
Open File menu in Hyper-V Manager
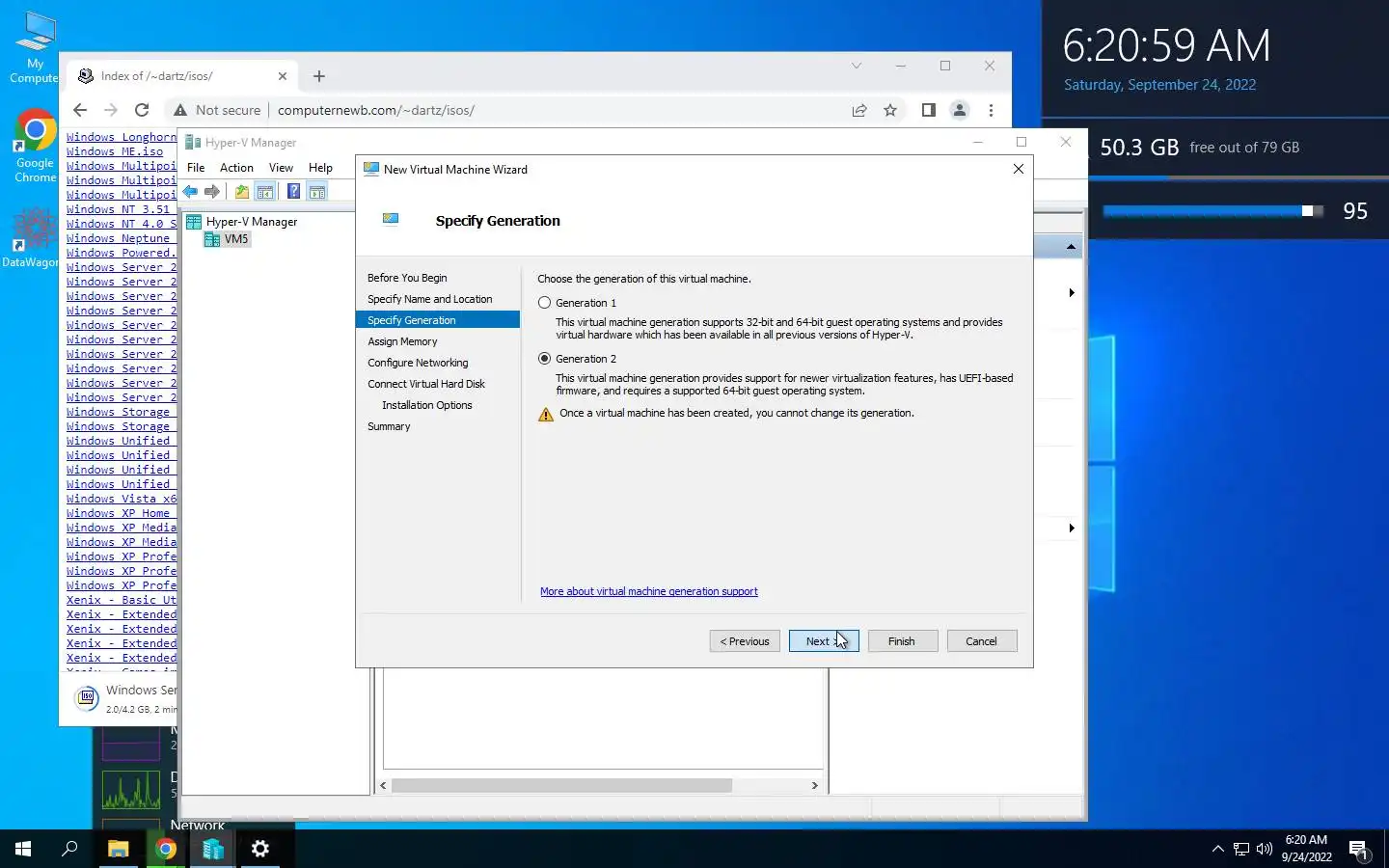(x=196, y=168)
